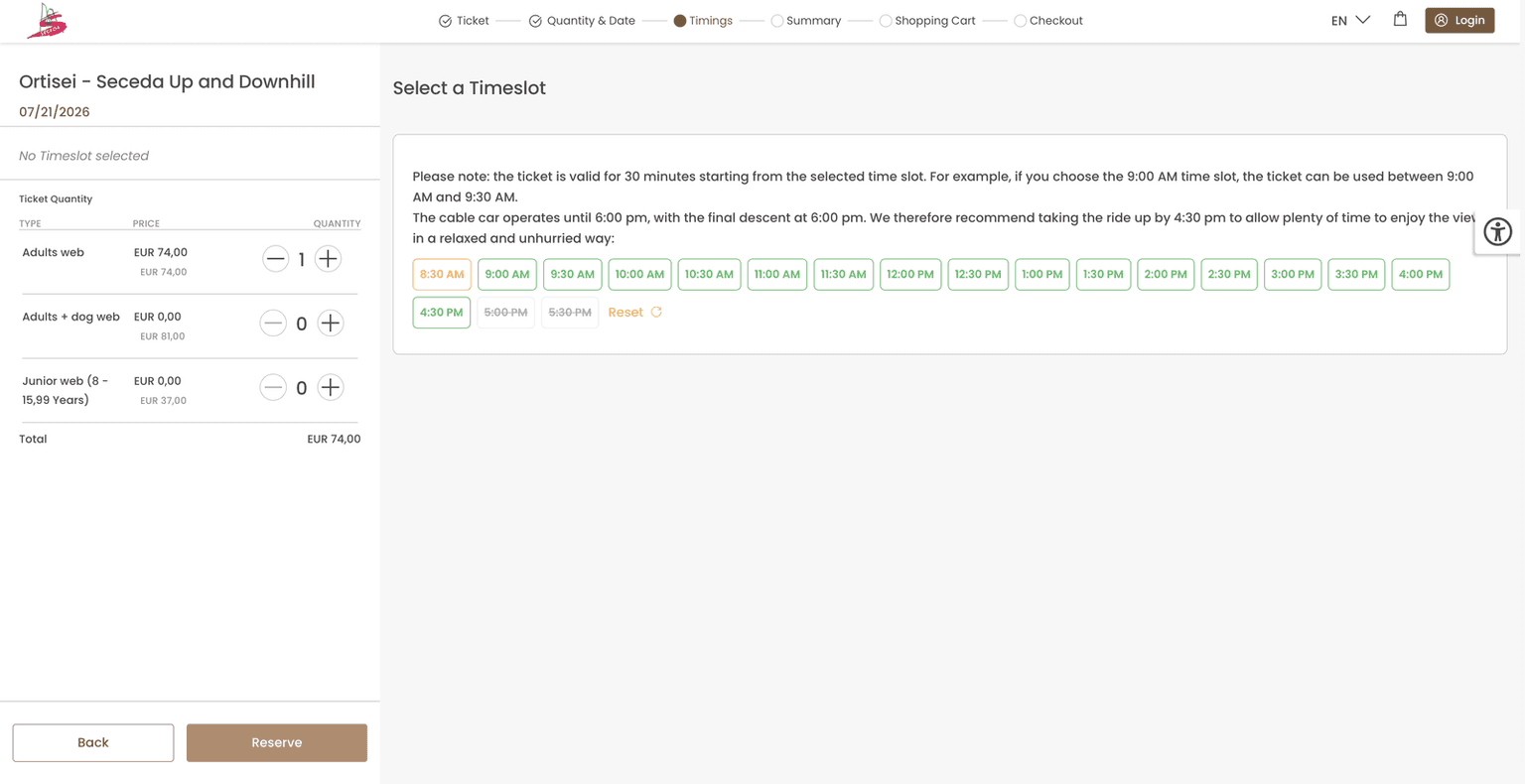The image size is (1525, 784).
Task: Select the Timings step
Action: coord(703,21)
